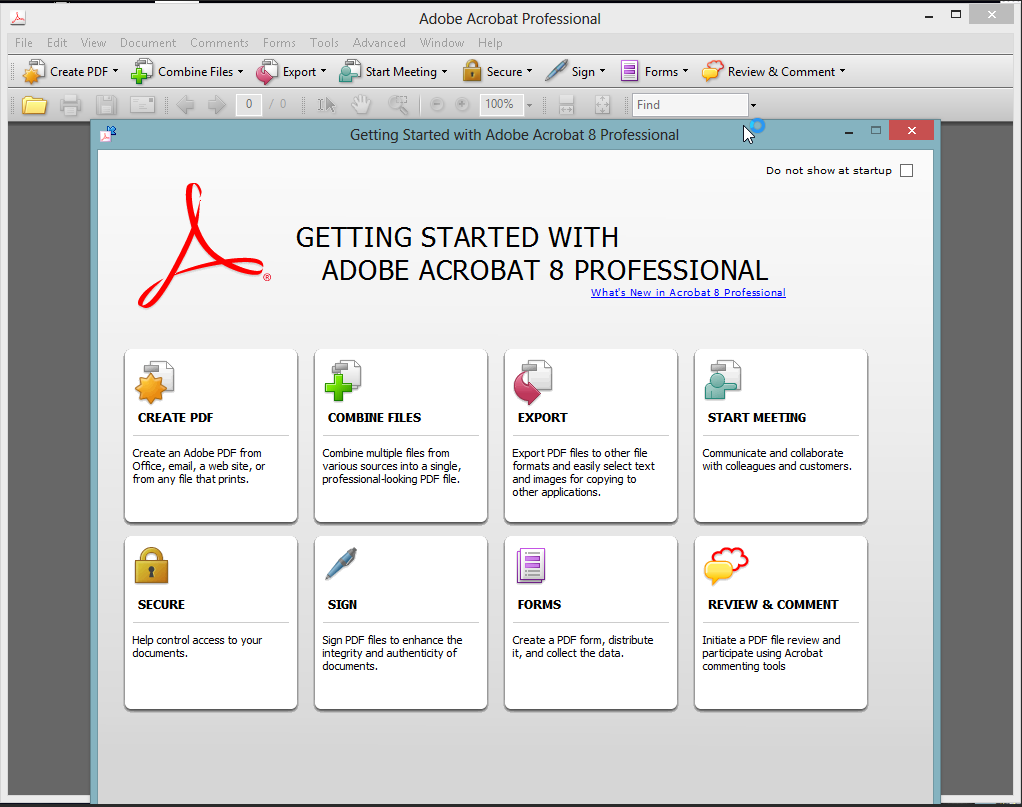
Task: Open the Create PDF card
Action: (x=211, y=435)
